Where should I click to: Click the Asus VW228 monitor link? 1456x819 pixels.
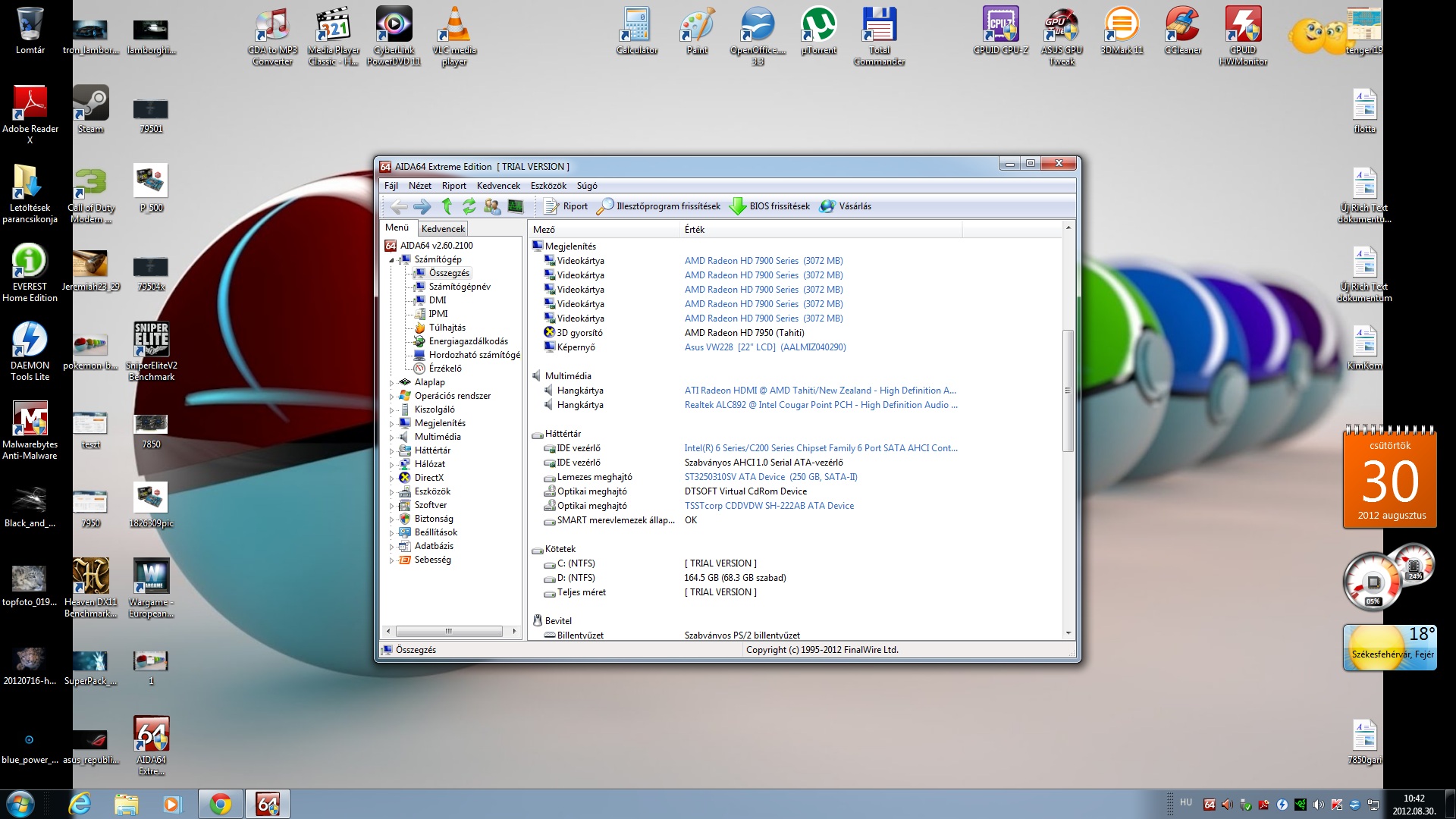(x=765, y=347)
